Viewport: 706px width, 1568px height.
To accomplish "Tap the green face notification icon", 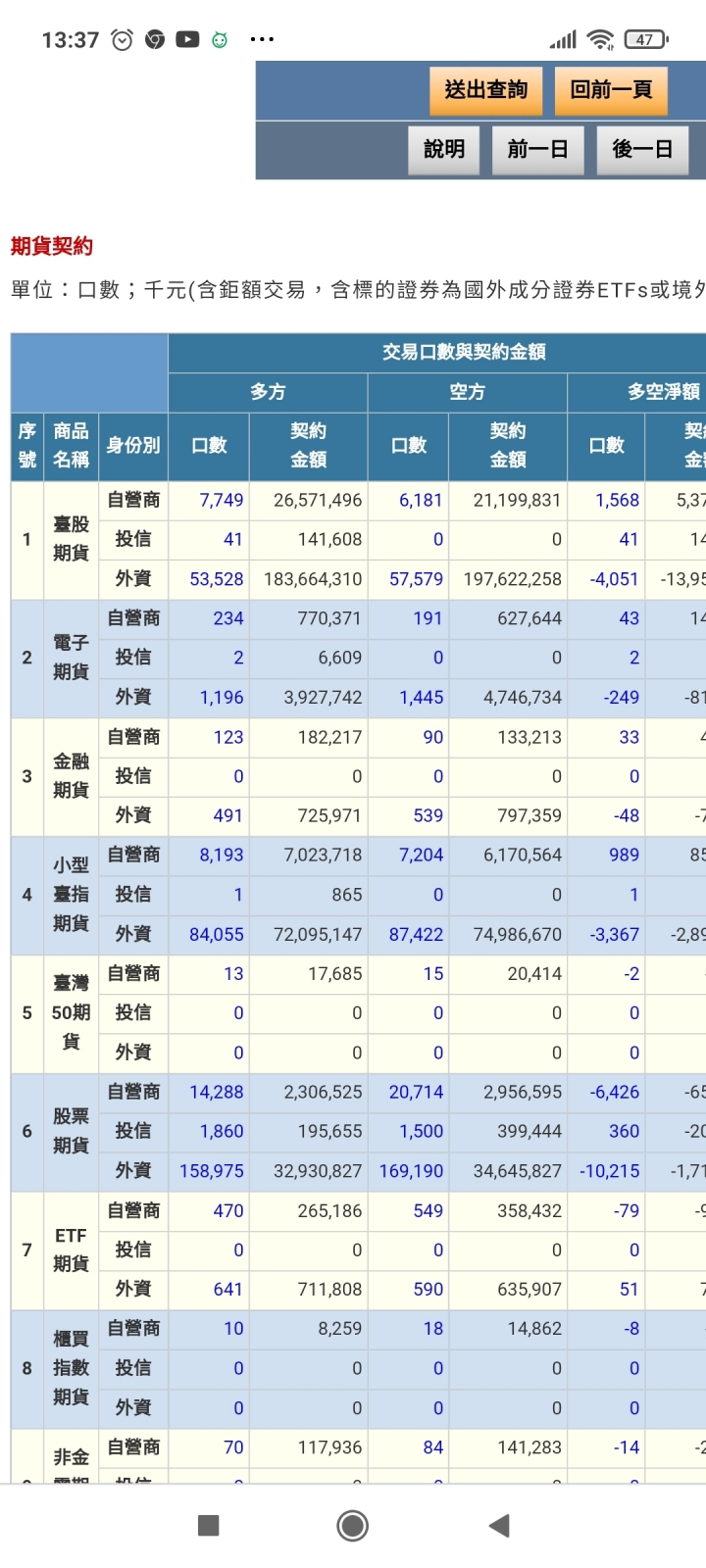I will click(220, 40).
